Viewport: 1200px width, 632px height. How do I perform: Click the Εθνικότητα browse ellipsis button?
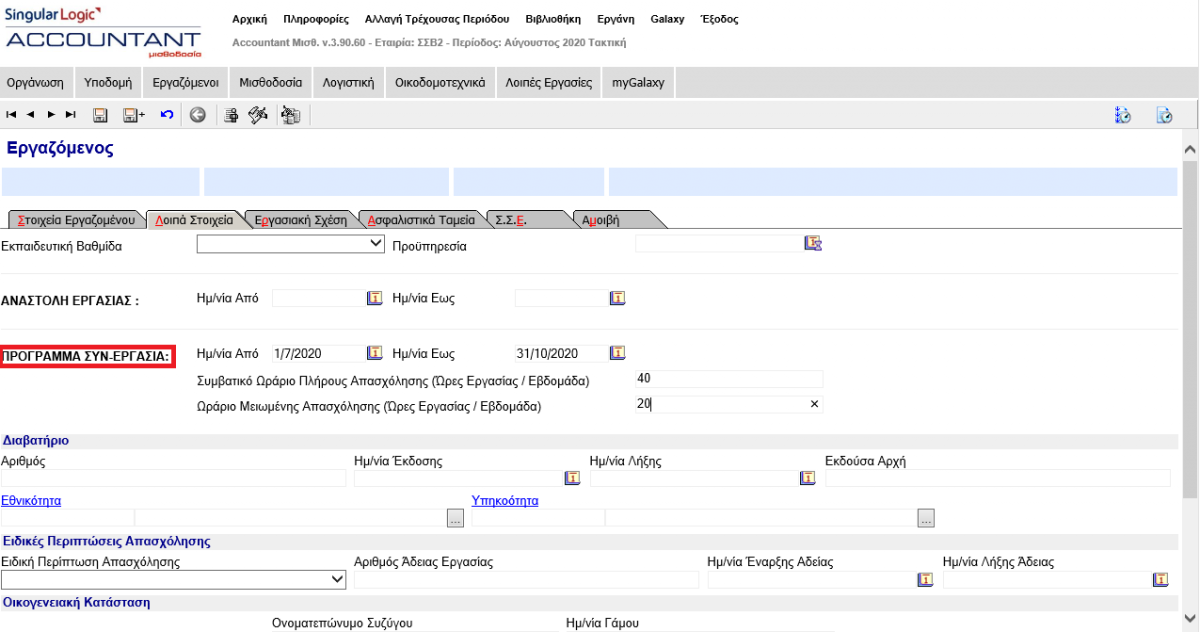[456, 518]
